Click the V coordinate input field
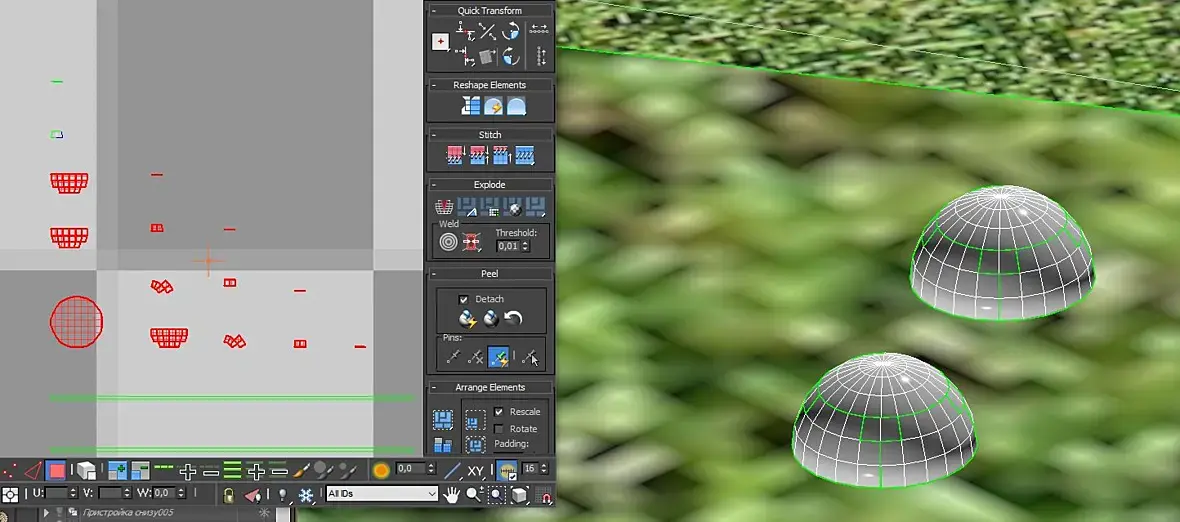This screenshot has width=1180, height=522. pos(109,493)
